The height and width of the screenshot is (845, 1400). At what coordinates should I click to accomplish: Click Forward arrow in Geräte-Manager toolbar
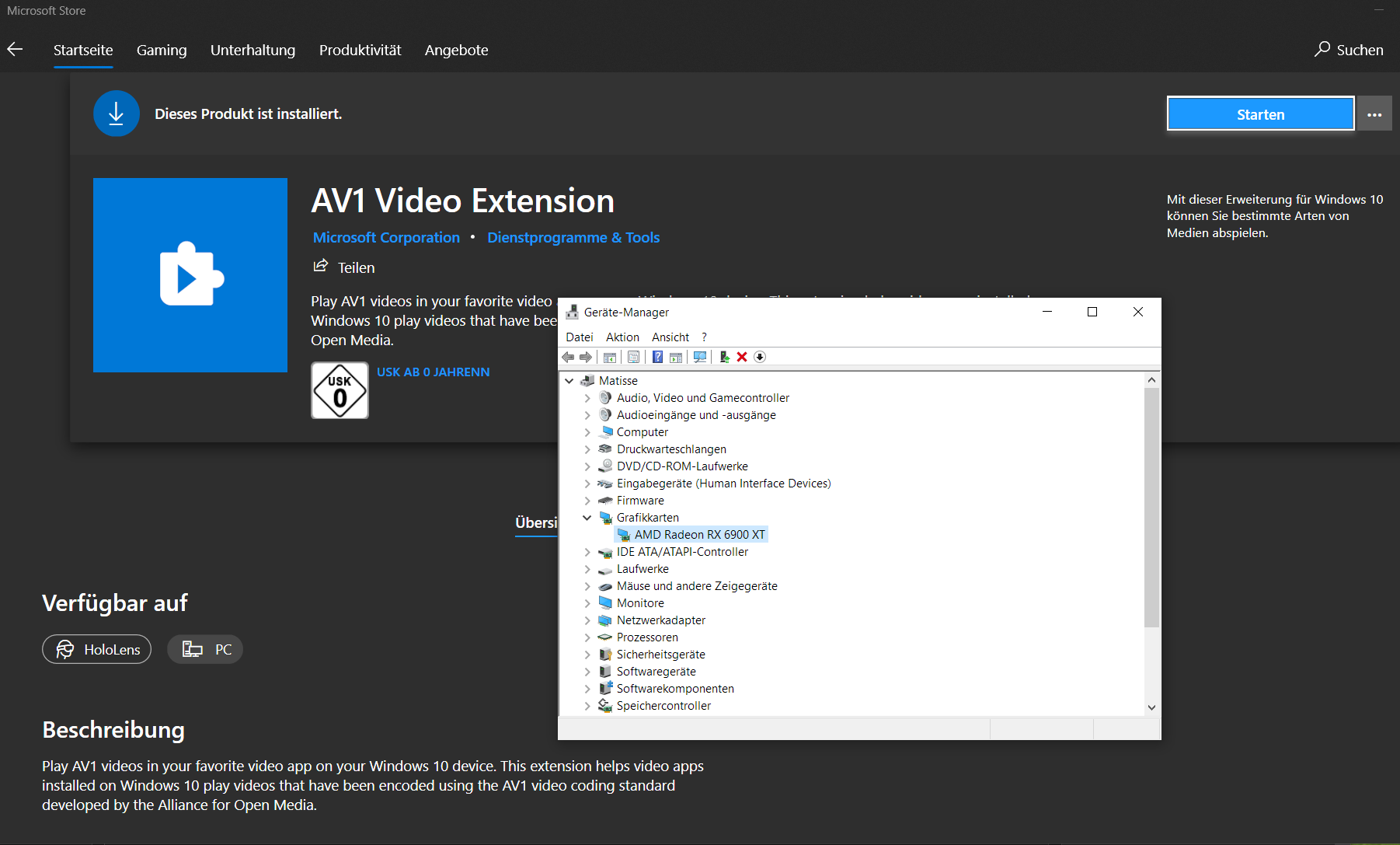click(586, 357)
